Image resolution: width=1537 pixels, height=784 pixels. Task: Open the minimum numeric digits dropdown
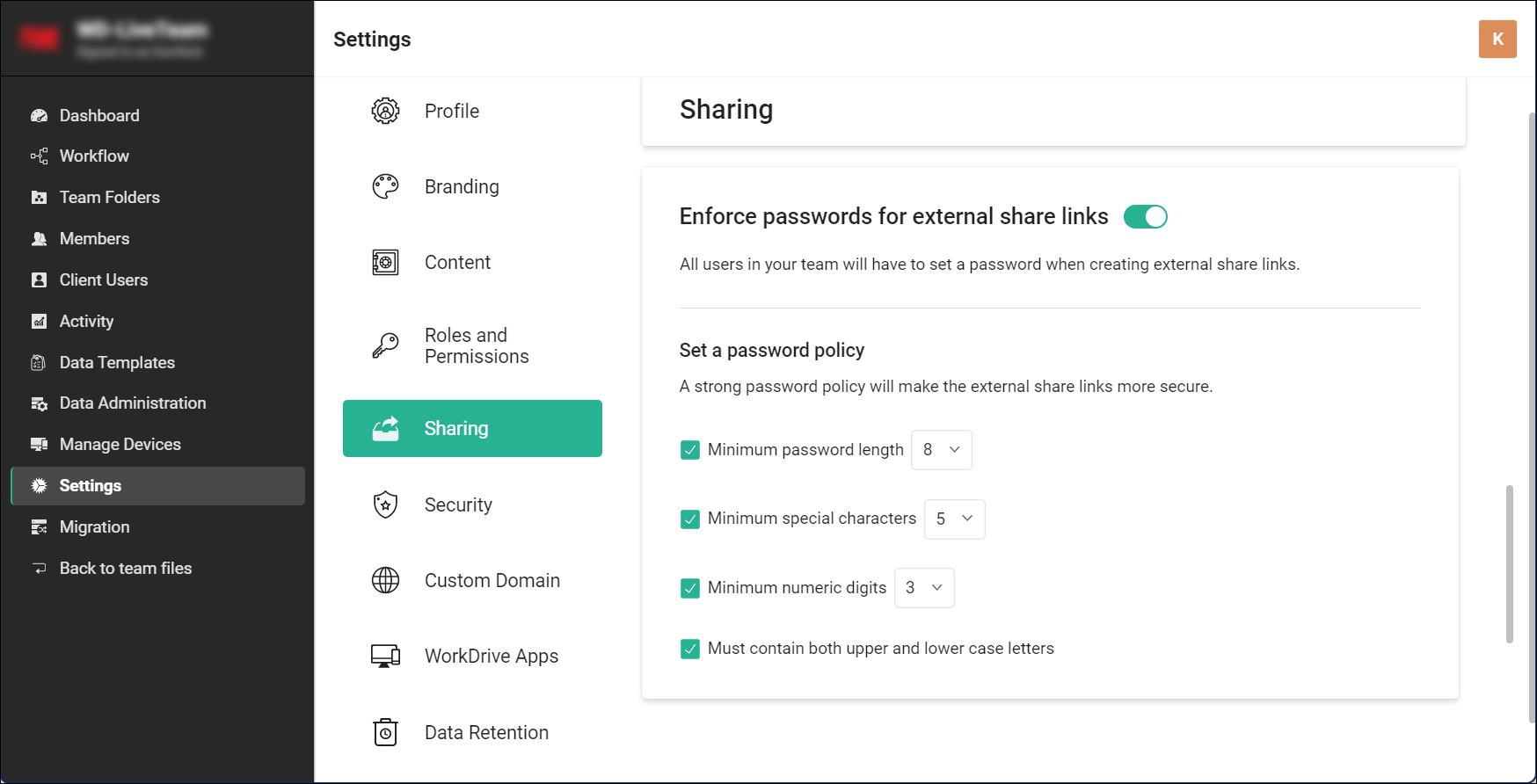(923, 588)
